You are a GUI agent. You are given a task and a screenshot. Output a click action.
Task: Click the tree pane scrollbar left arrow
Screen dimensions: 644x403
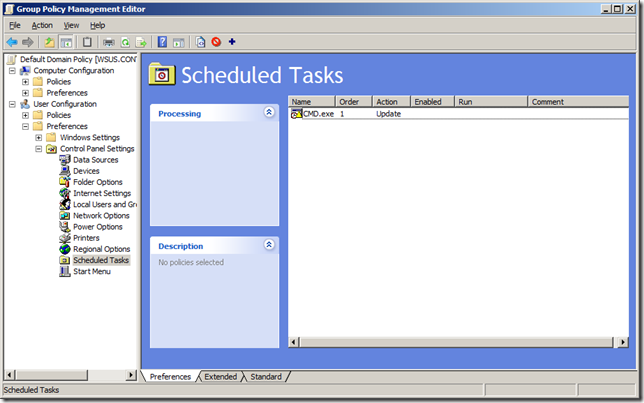(10, 375)
